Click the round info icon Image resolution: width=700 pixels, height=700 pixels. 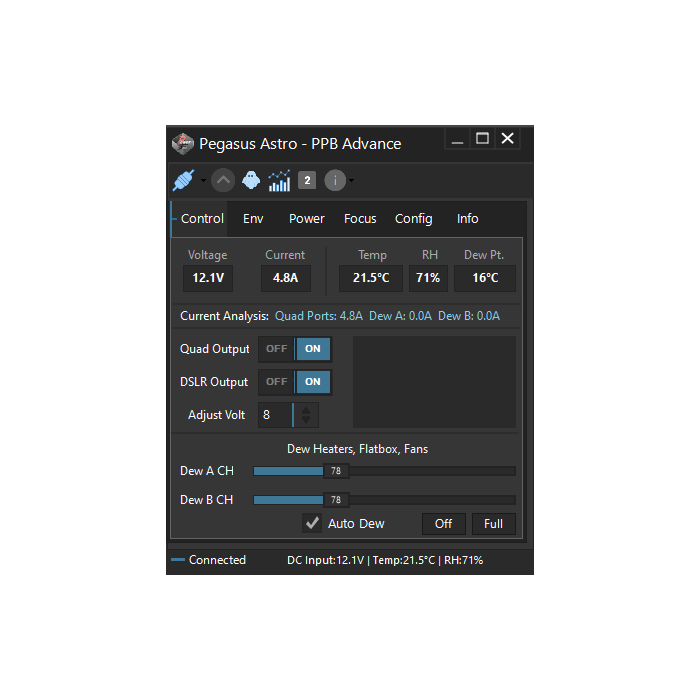click(x=335, y=180)
